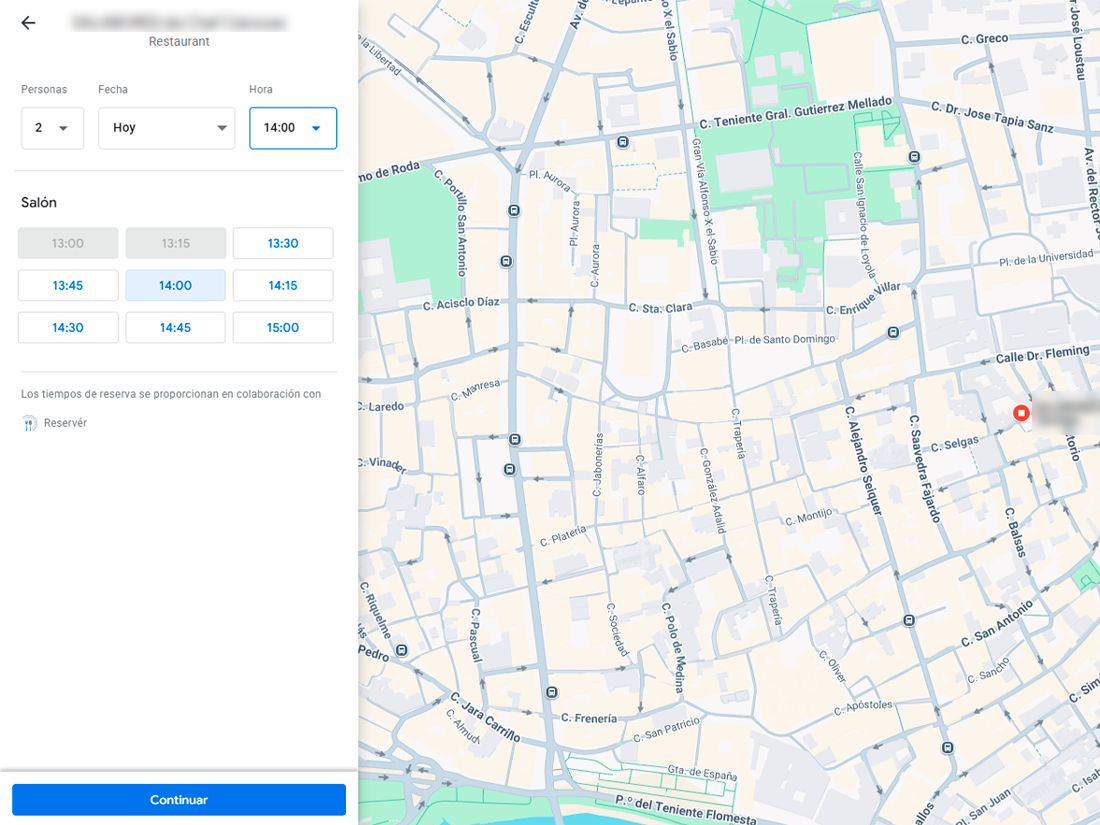Click the Continuar button

(x=179, y=800)
